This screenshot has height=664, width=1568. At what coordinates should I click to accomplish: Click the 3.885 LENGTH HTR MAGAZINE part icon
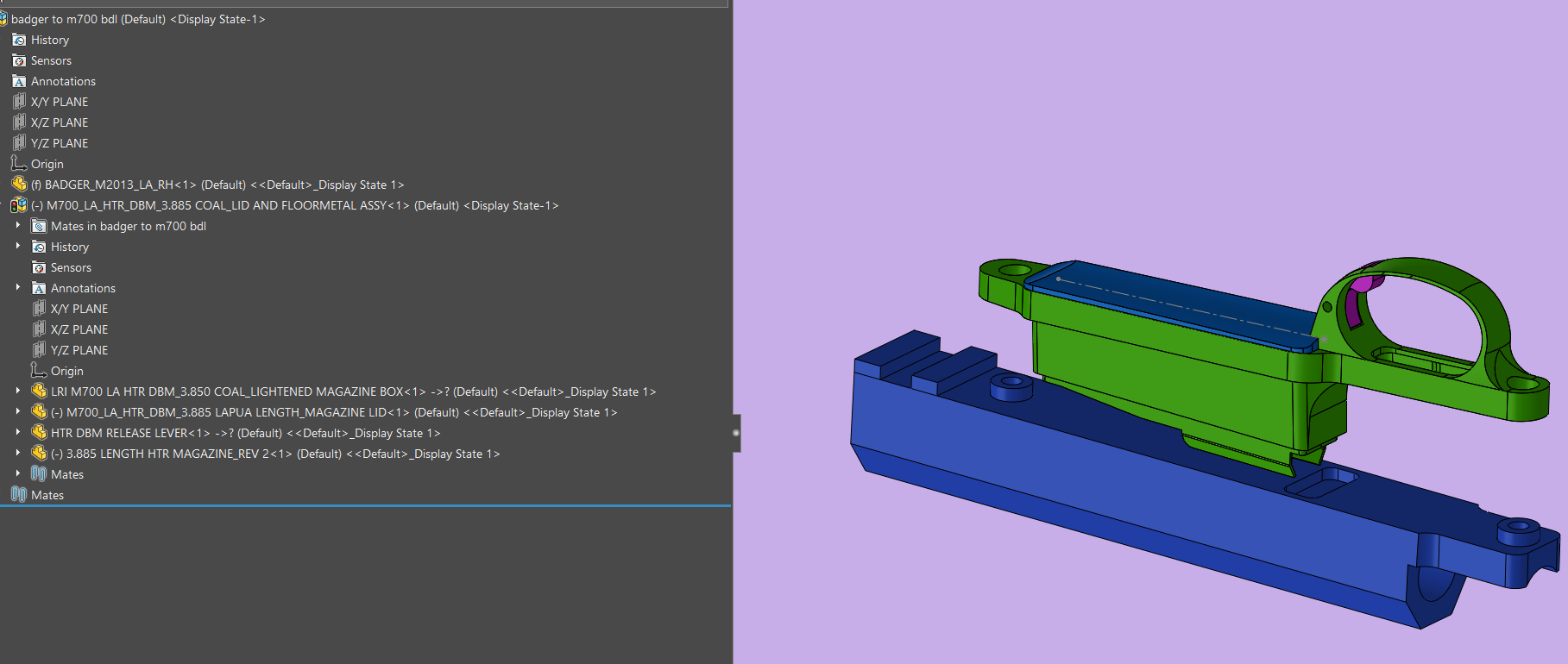point(39,453)
